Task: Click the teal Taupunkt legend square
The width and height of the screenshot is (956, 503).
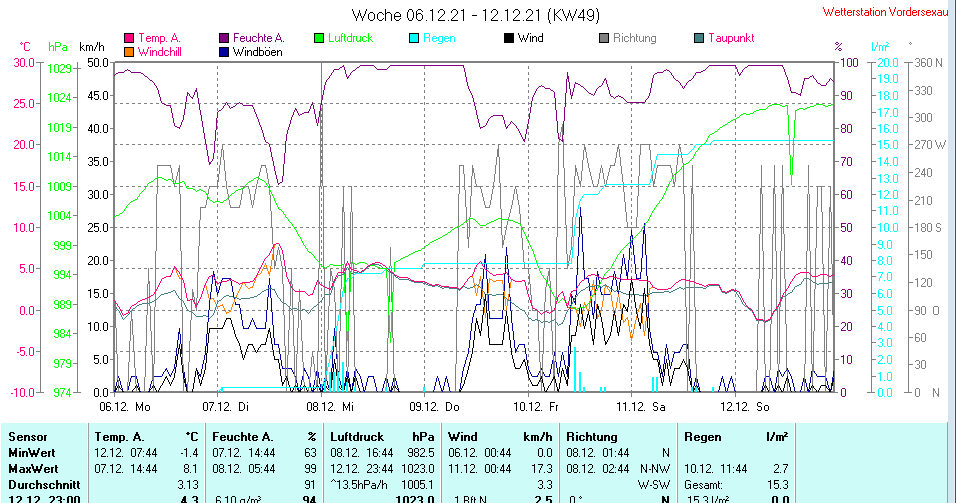Action: point(700,38)
